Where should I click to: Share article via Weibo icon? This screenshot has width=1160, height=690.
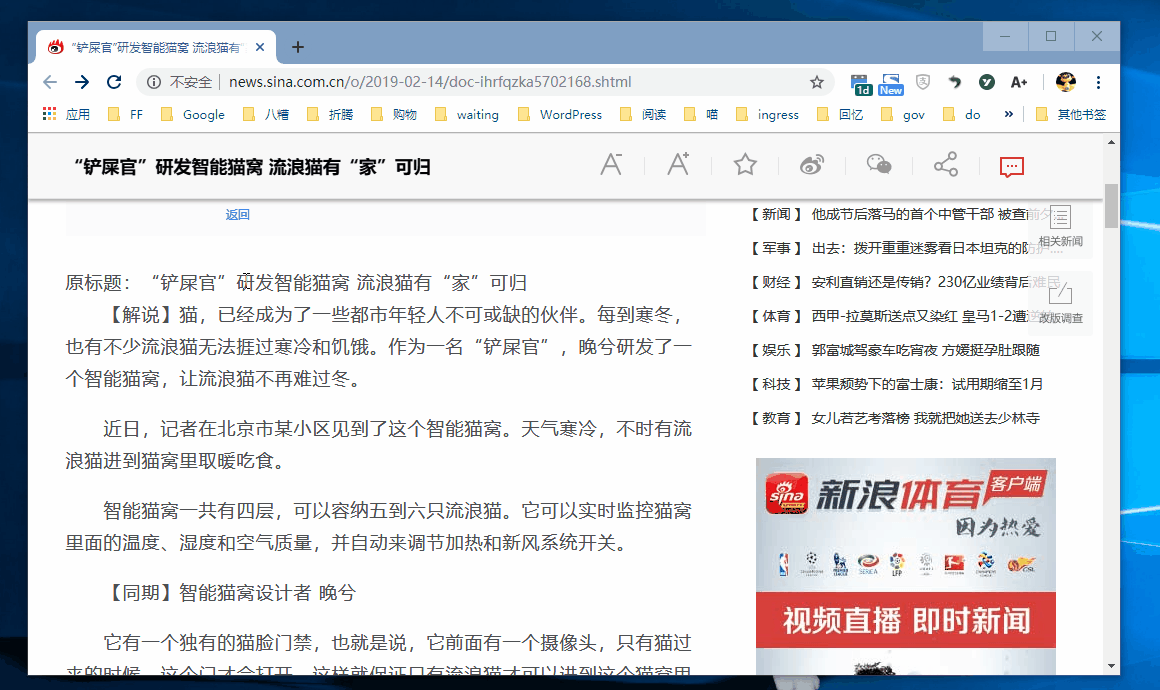click(812, 165)
